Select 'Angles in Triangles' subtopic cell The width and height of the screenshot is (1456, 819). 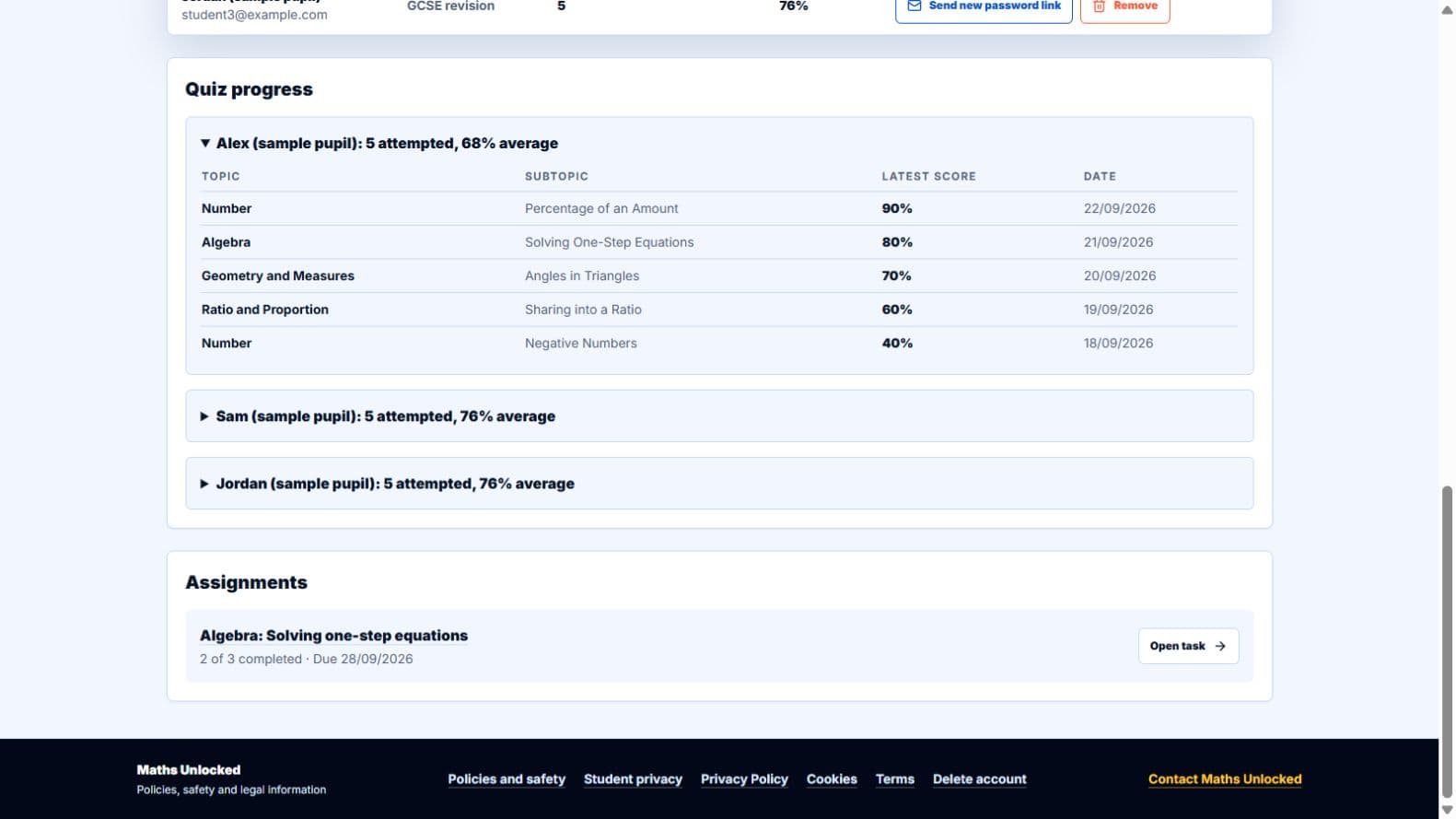tap(582, 275)
